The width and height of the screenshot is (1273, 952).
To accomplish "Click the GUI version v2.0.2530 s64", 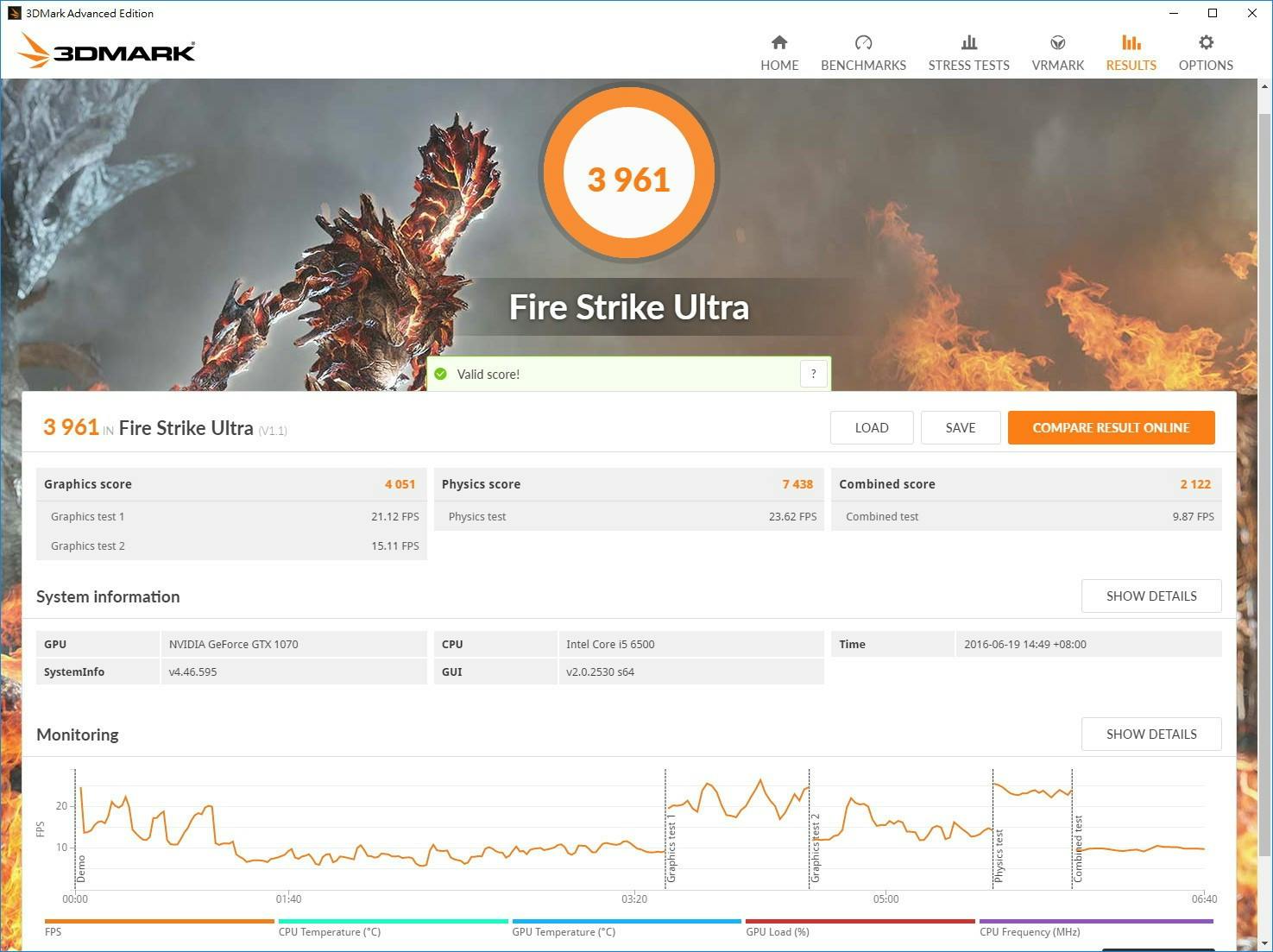I will point(600,671).
